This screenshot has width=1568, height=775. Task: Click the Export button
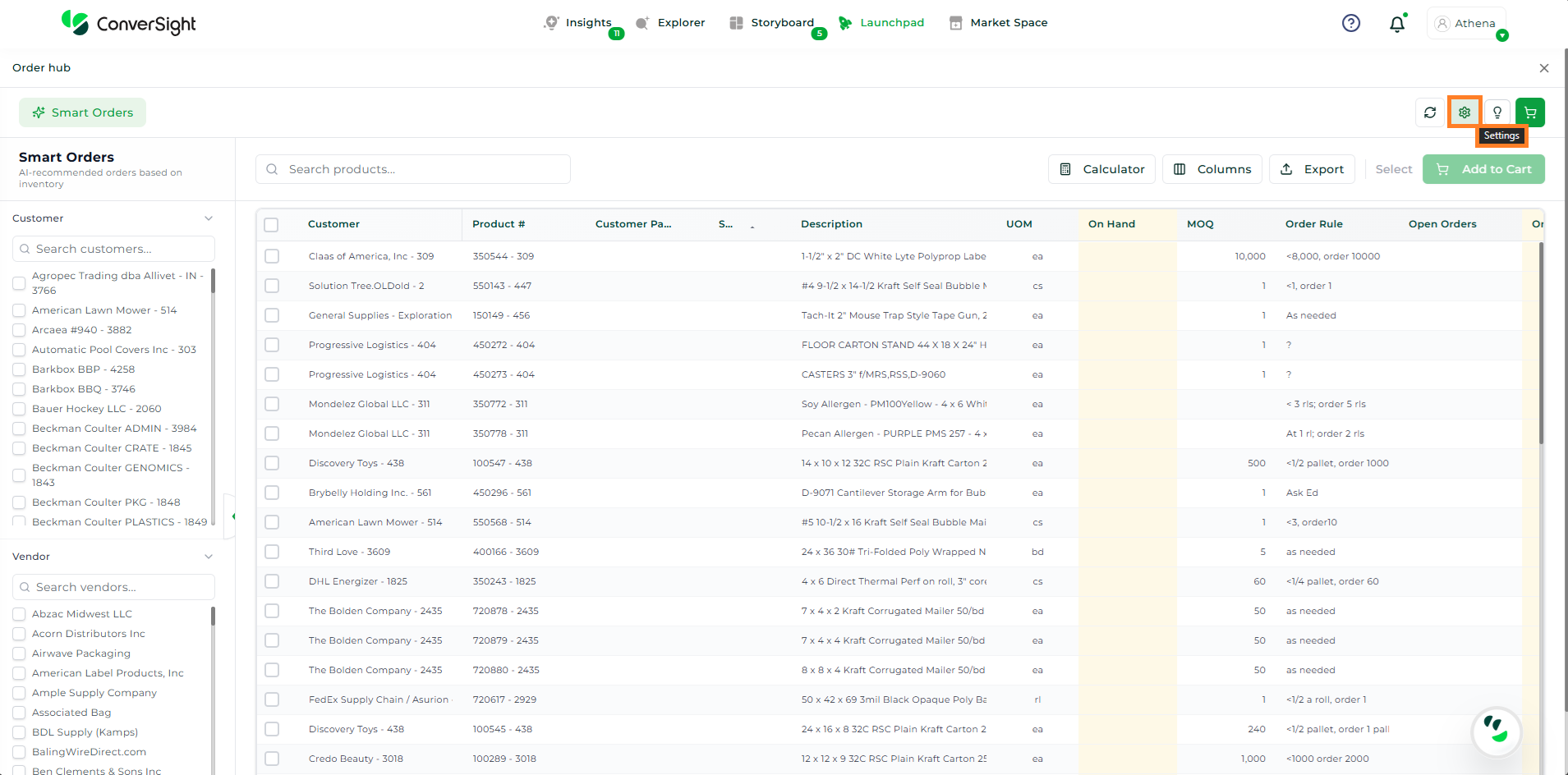click(1313, 169)
